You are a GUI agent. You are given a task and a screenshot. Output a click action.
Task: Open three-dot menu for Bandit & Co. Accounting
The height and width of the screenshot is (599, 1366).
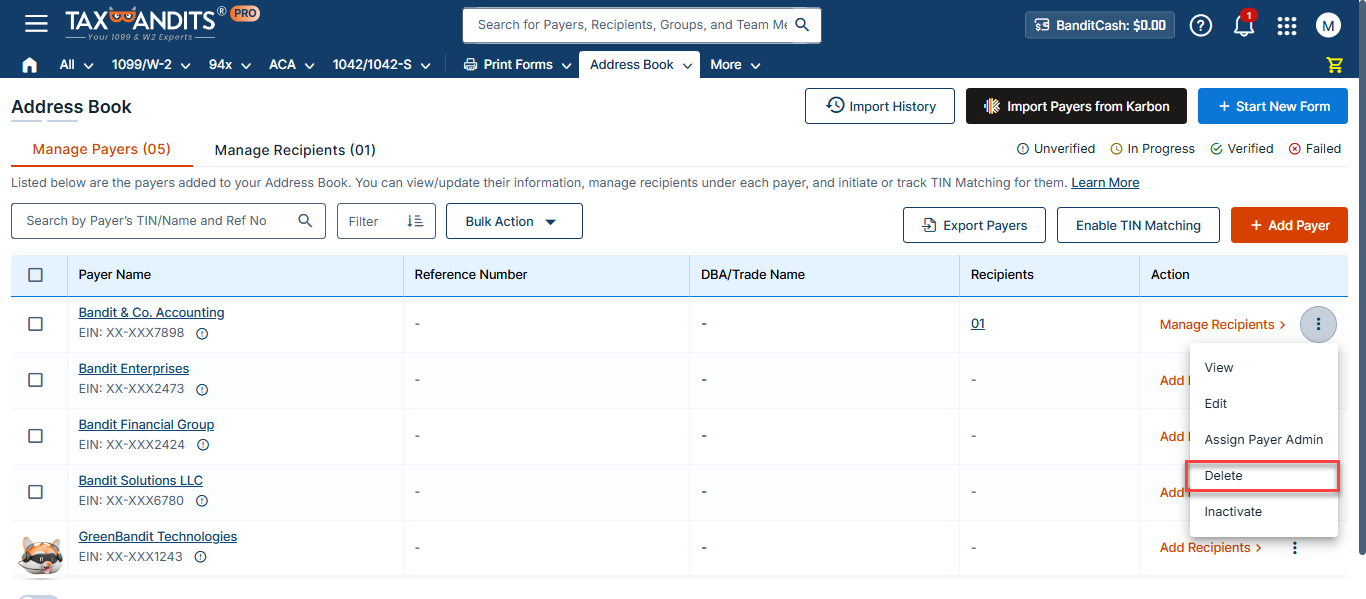point(1318,324)
